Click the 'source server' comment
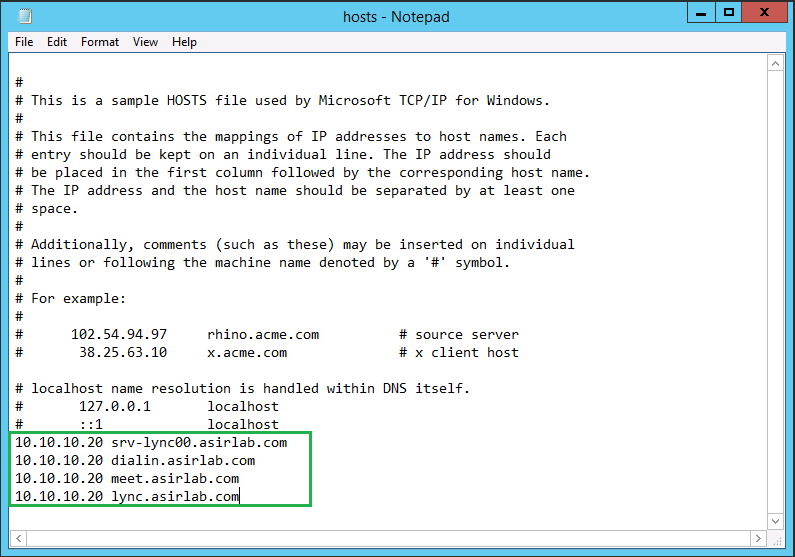This screenshot has width=795, height=557. click(459, 335)
